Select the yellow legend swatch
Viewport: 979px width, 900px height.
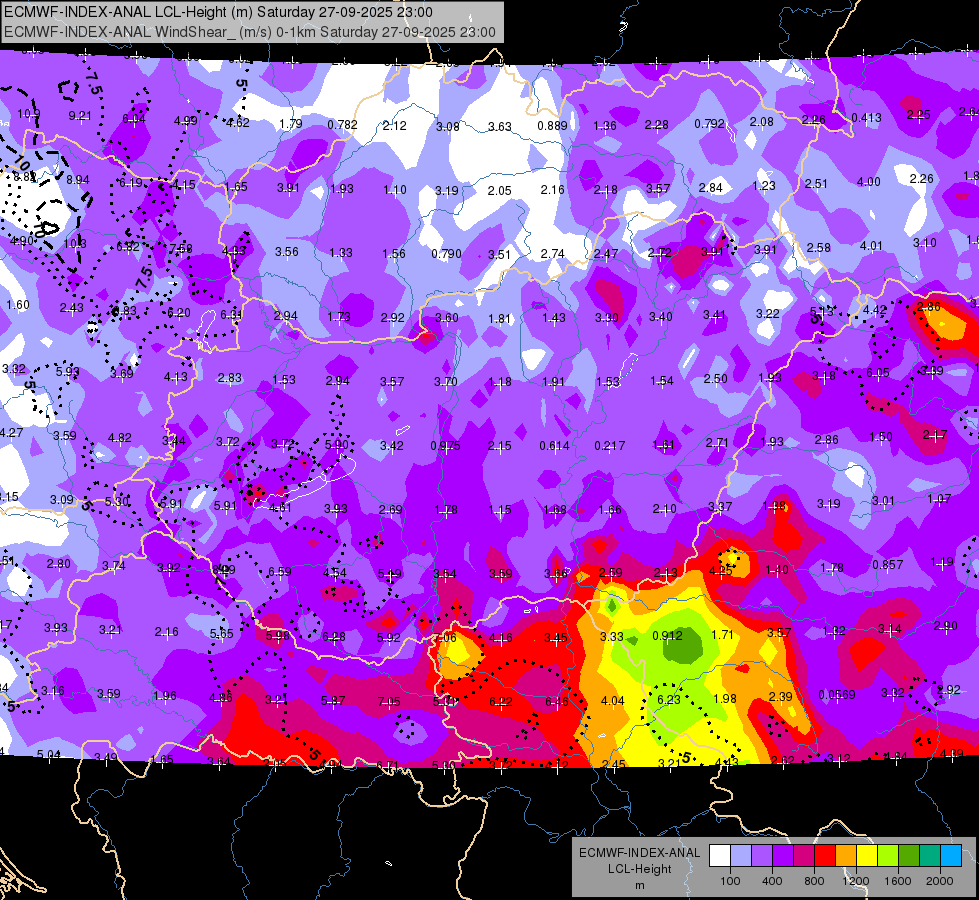[867, 855]
